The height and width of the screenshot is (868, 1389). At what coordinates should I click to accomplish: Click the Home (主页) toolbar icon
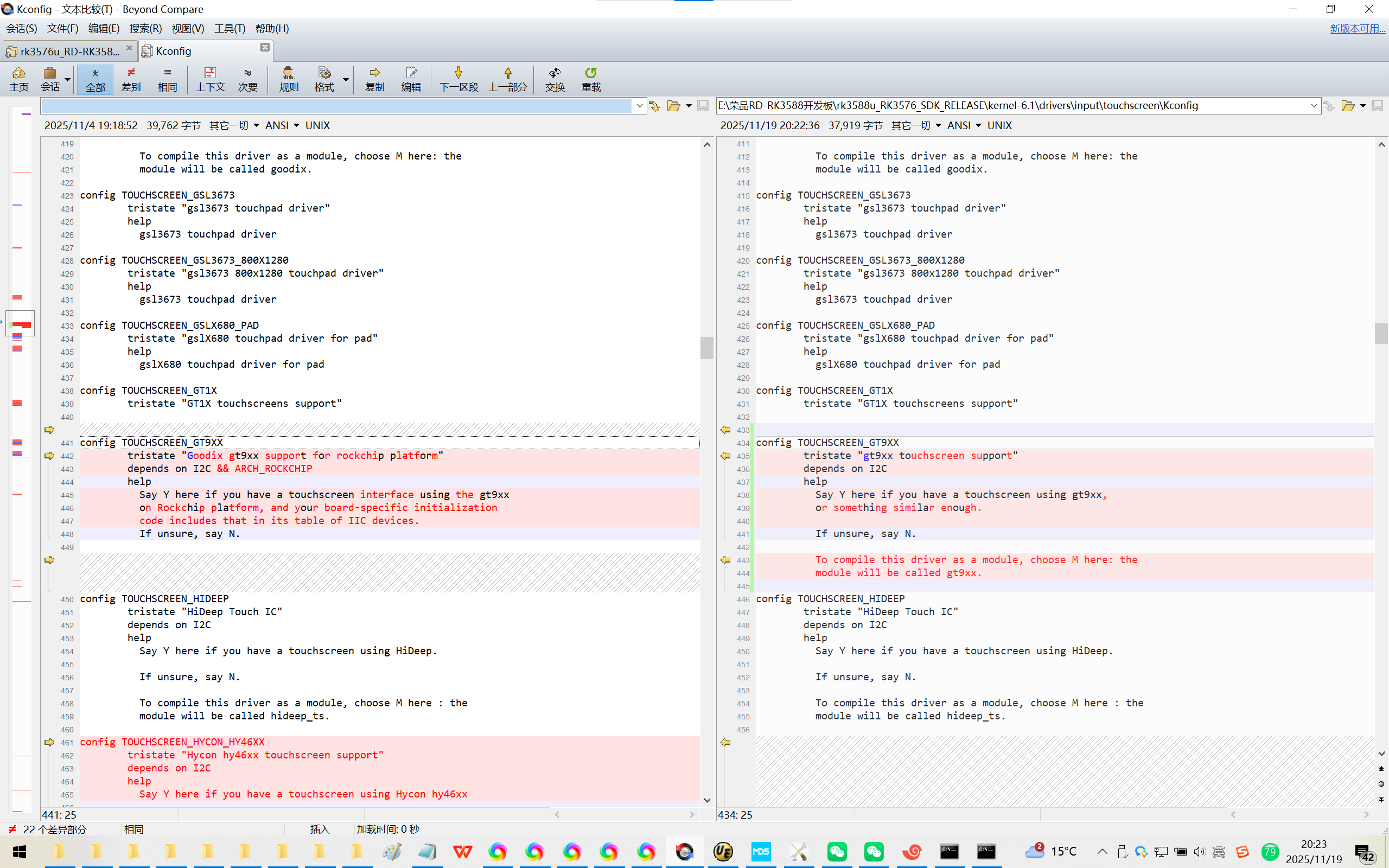(x=18, y=79)
